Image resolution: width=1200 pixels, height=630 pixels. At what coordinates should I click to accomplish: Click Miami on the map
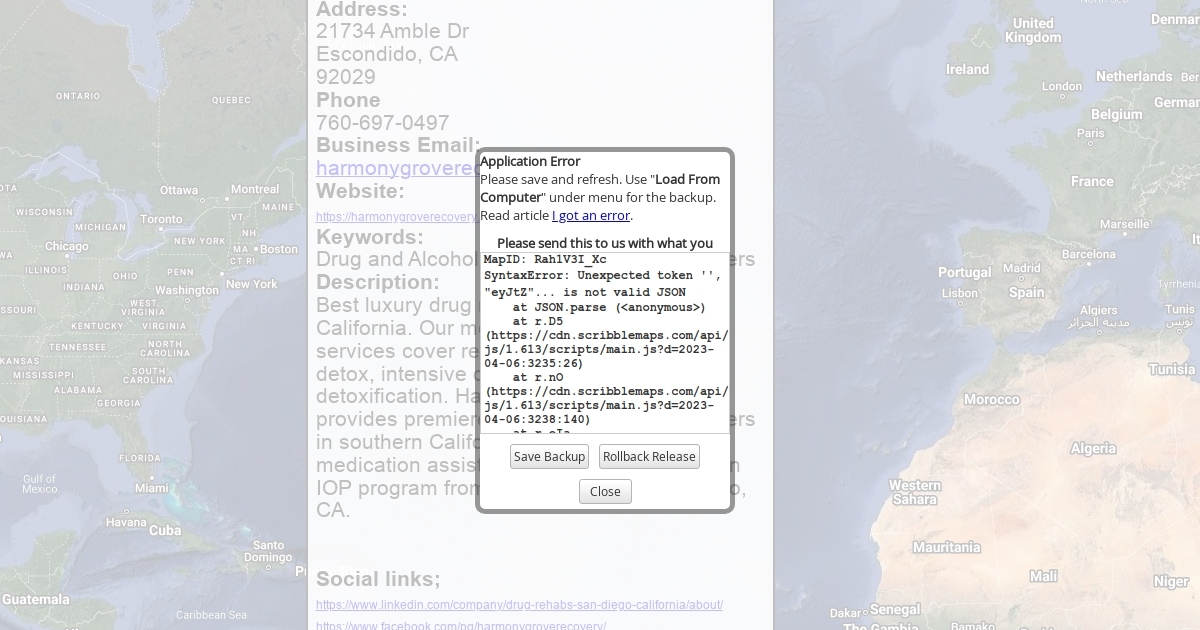click(x=152, y=488)
